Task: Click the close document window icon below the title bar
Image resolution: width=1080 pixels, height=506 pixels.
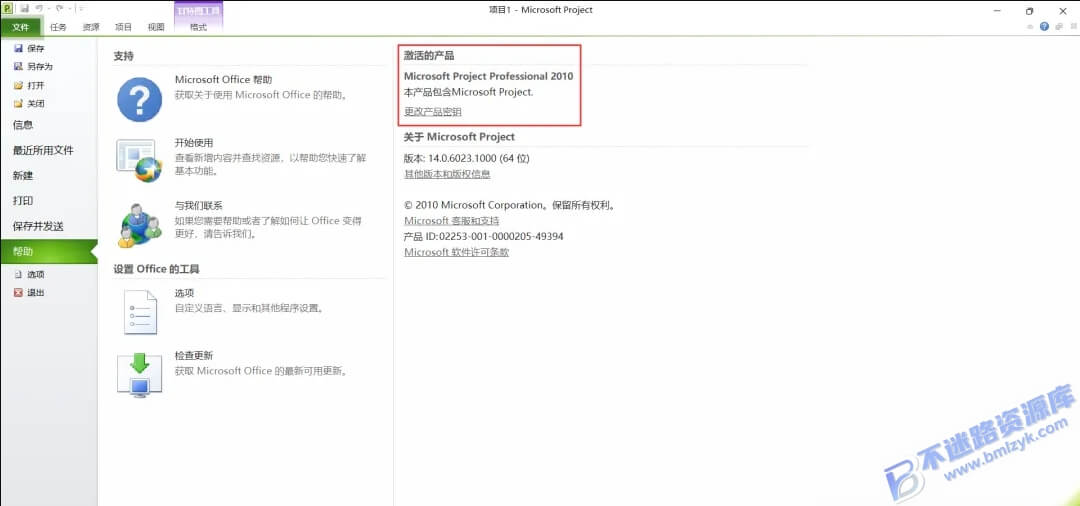Action: (1074, 27)
